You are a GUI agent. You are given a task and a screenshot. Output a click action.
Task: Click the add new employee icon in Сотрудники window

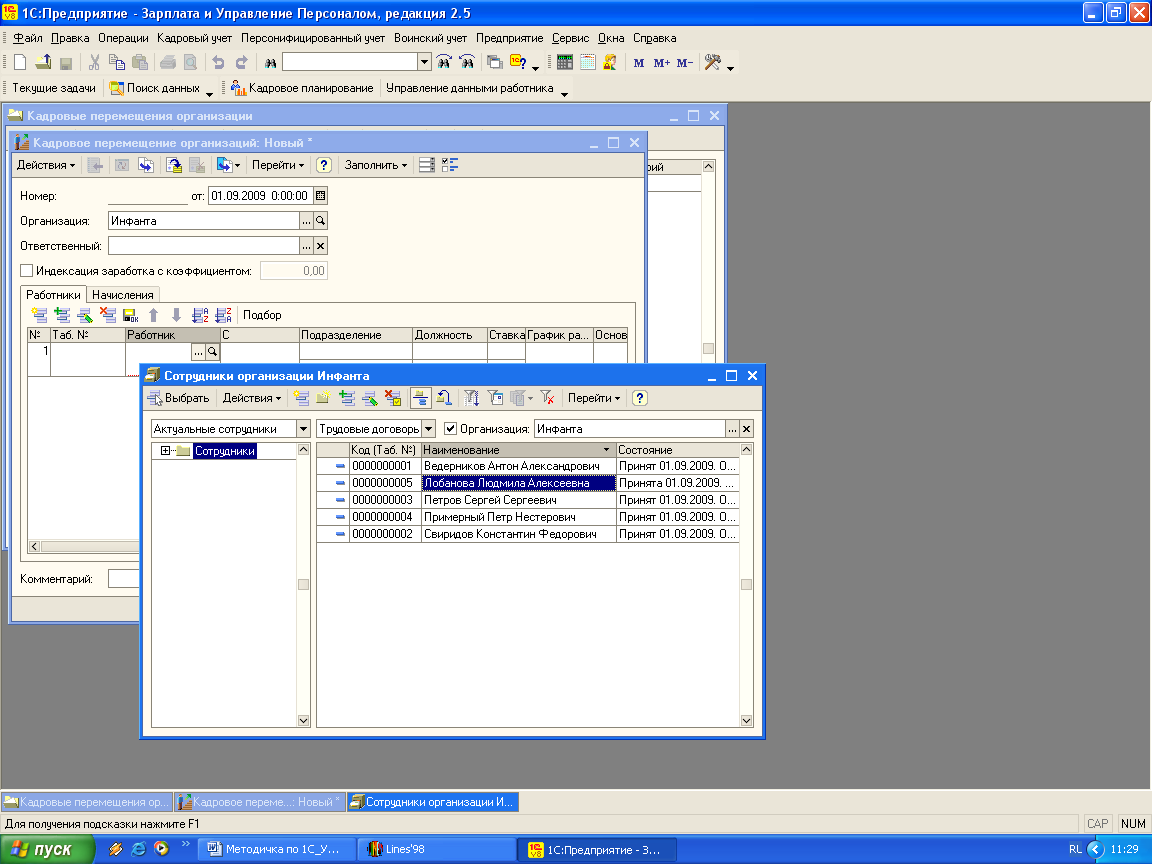coord(300,398)
